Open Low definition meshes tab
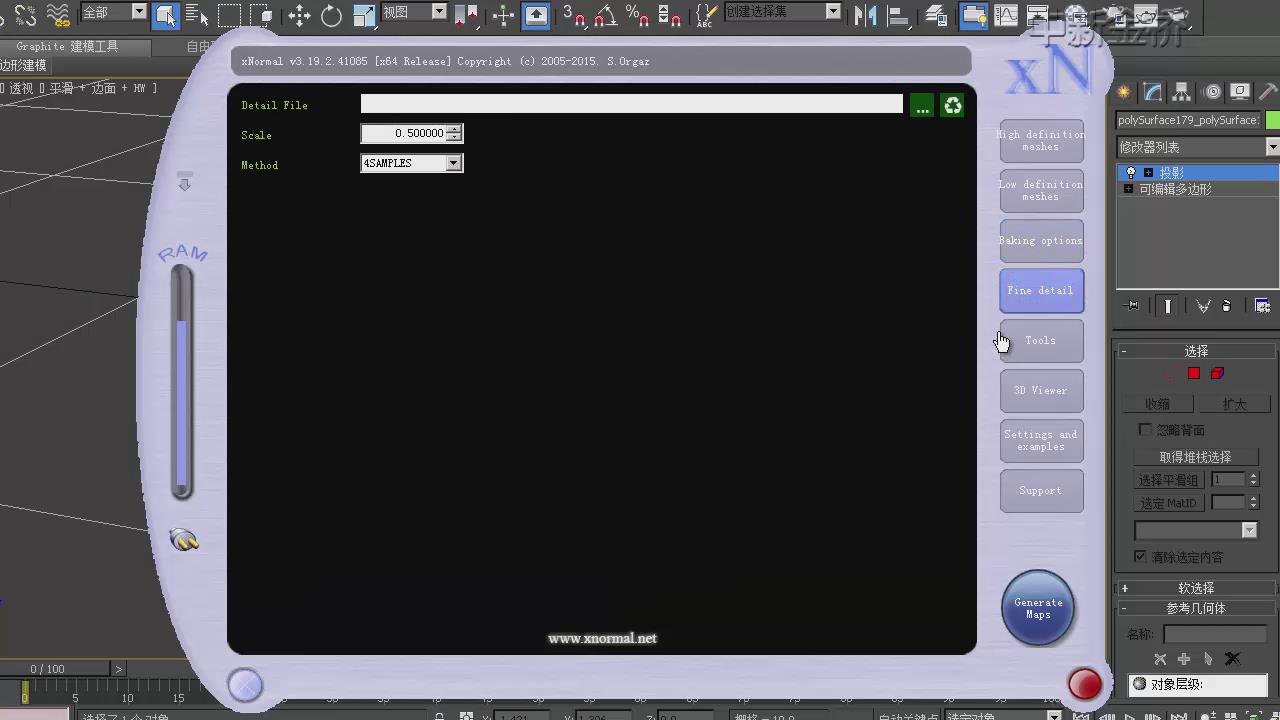 1041,191
